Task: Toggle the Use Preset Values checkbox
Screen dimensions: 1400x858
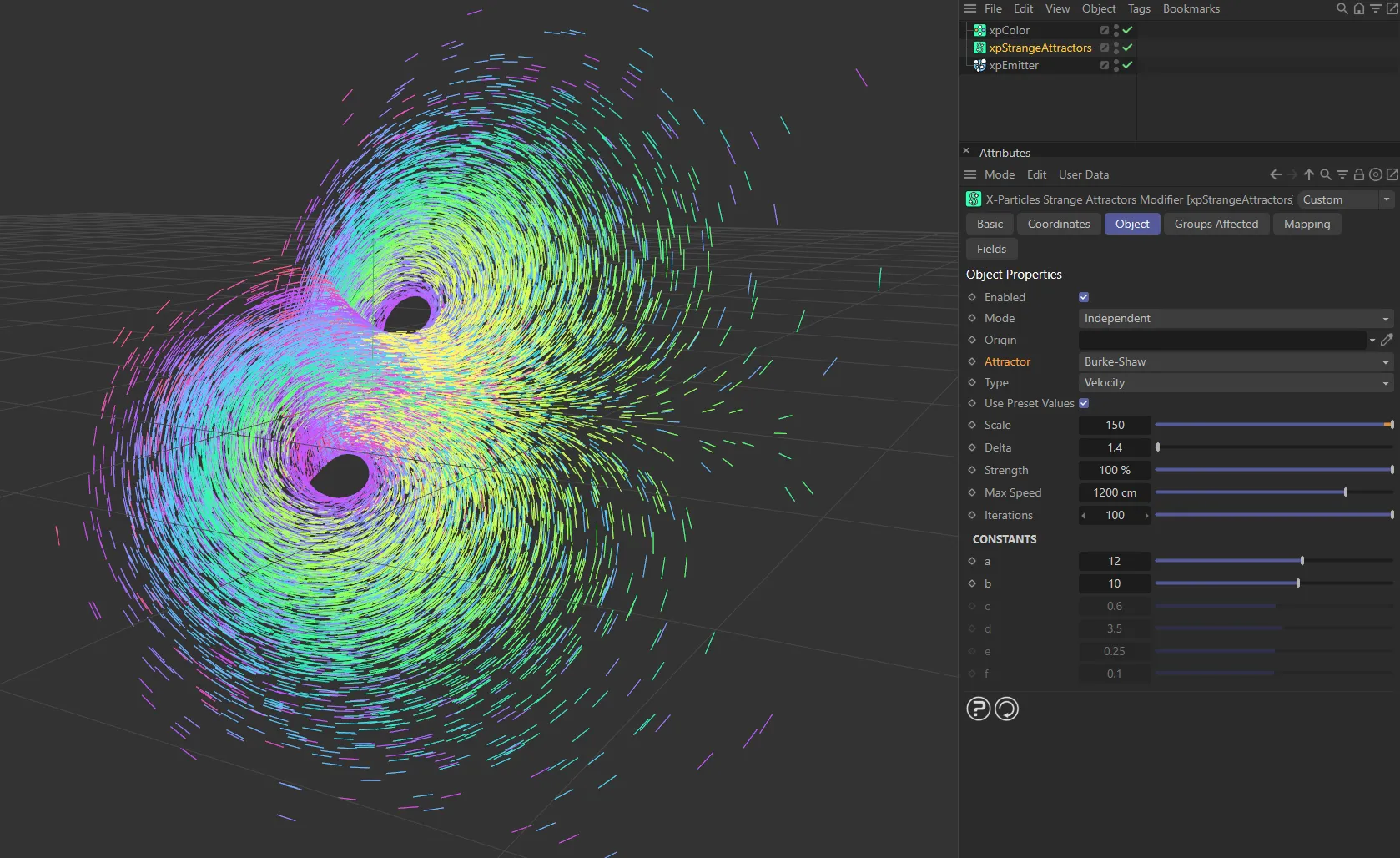Action: point(1084,403)
